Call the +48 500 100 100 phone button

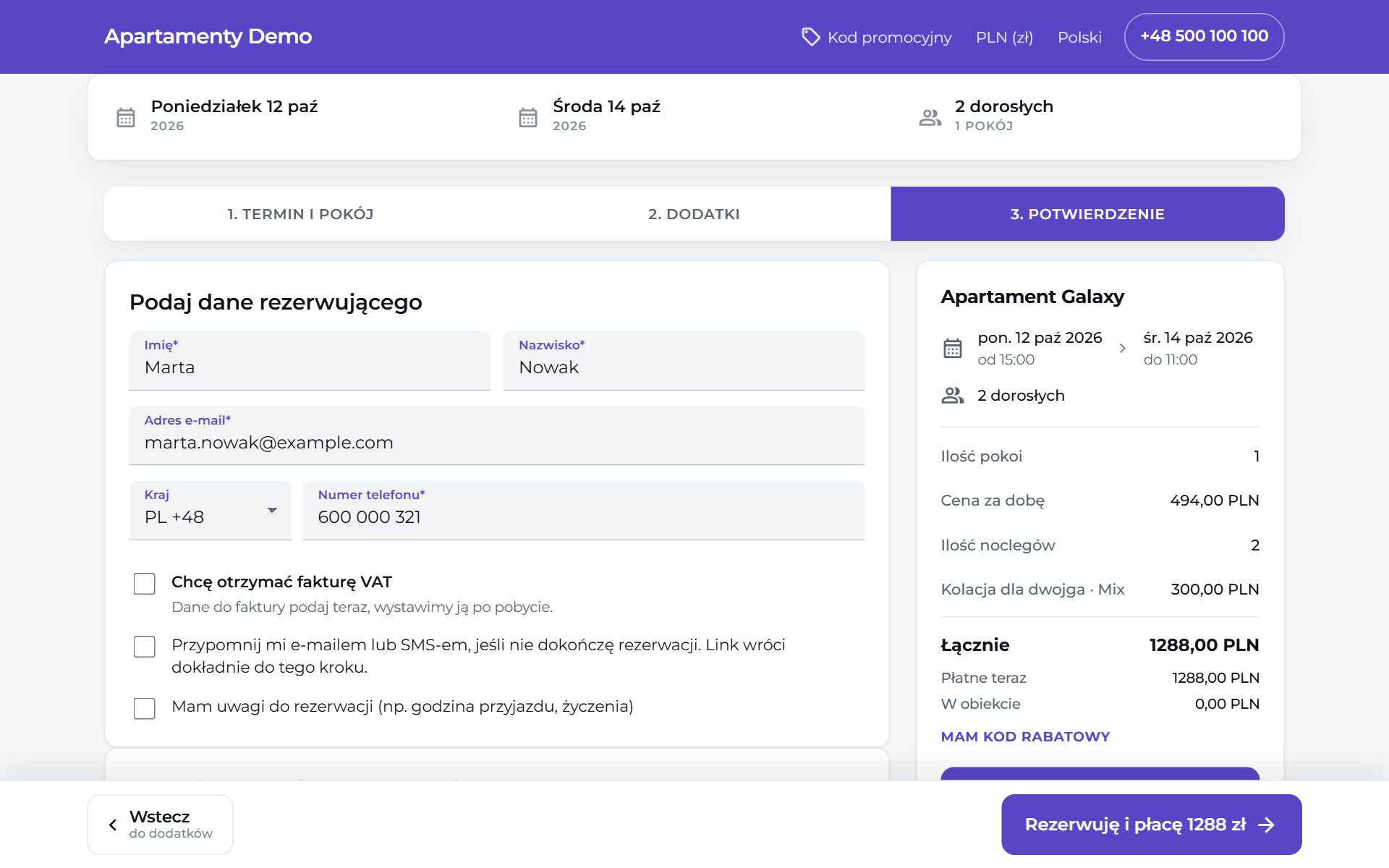click(x=1205, y=37)
